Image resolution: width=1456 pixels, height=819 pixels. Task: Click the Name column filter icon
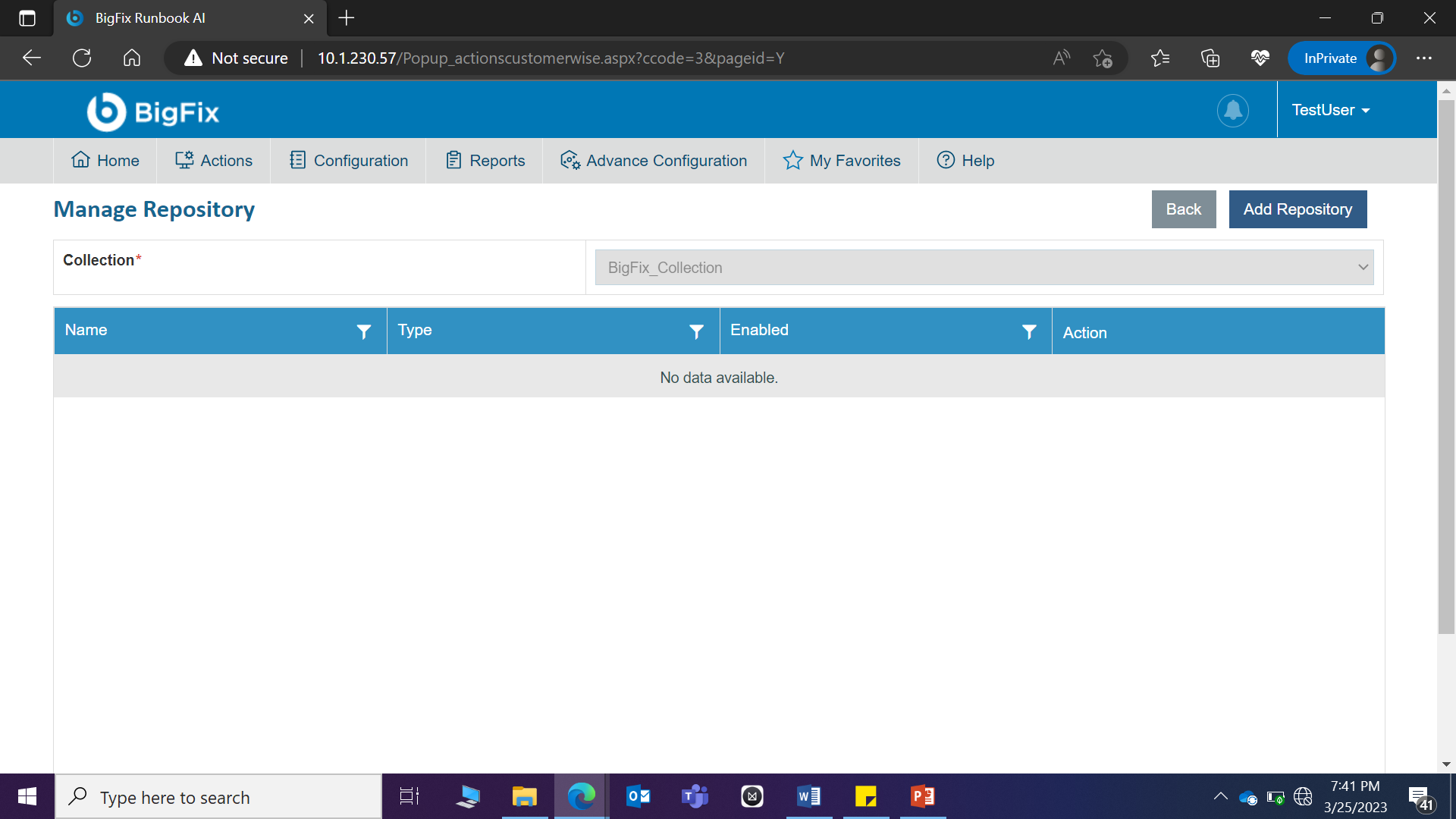click(364, 331)
